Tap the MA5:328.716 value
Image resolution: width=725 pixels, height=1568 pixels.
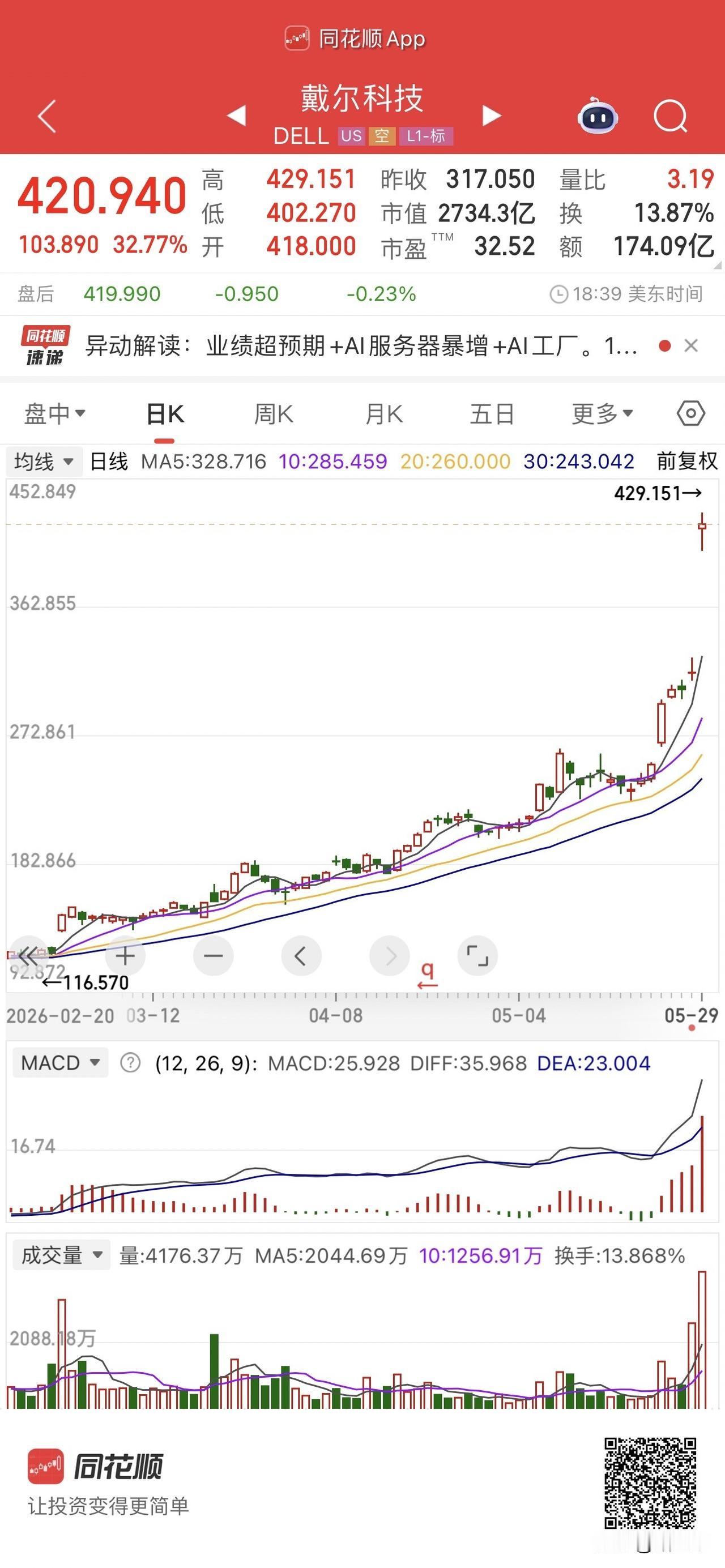click(x=203, y=462)
